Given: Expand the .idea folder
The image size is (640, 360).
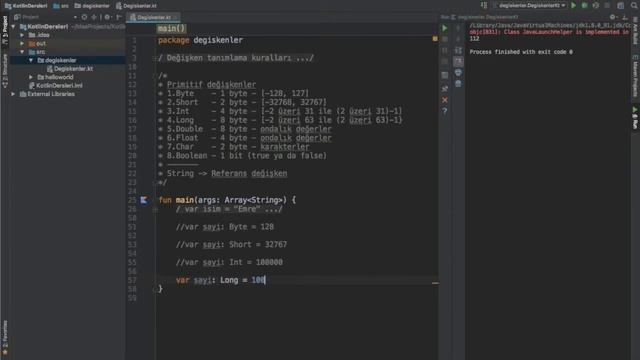Looking at the screenshot, I should pyautogui.click(x=22, y=35).
